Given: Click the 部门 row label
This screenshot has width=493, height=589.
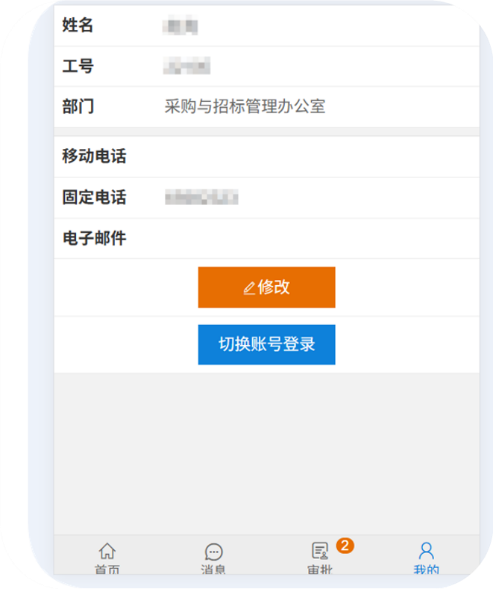Looking at the screenshot, I should coord(78,106).
